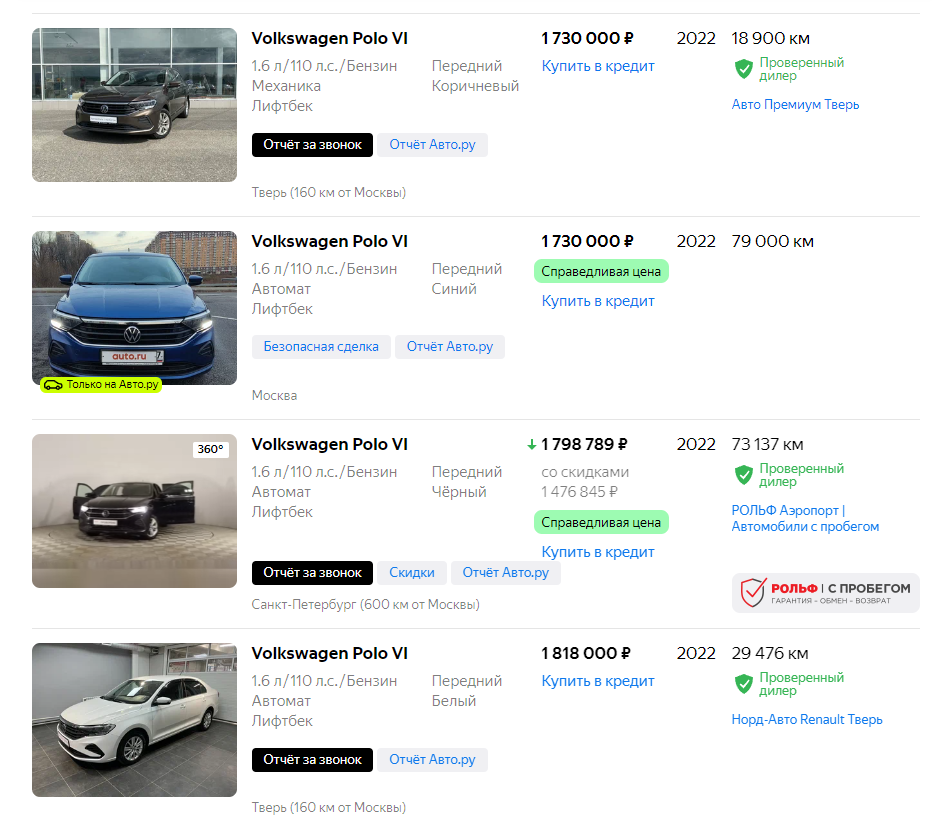The height and width of the screenshot is (816, 932).
Task: Click the 'Скидки' button on the black Polo listing
Action: point(411,573)
